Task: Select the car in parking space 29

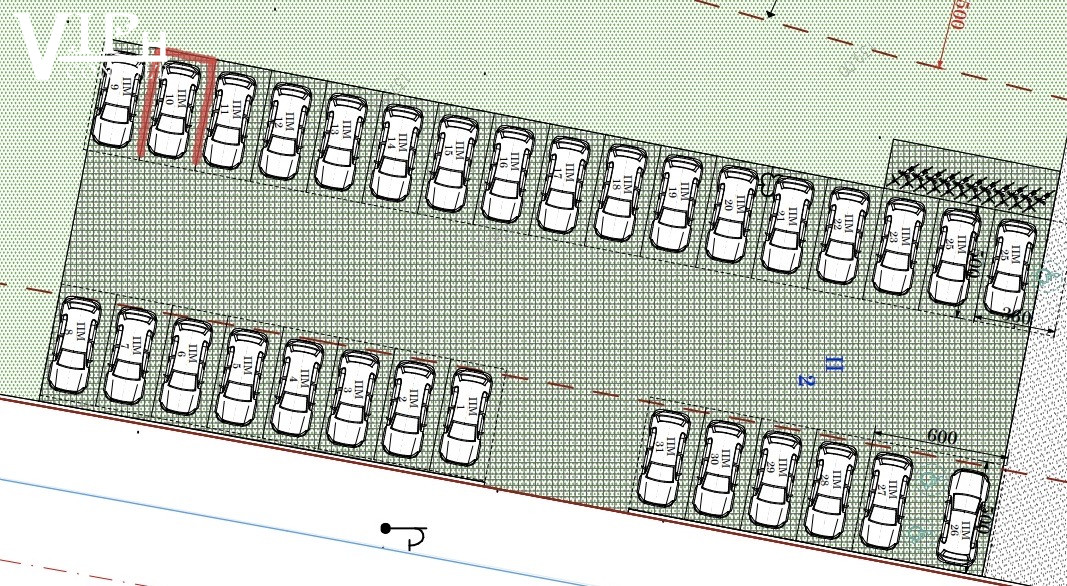Action: pos(775,479)
